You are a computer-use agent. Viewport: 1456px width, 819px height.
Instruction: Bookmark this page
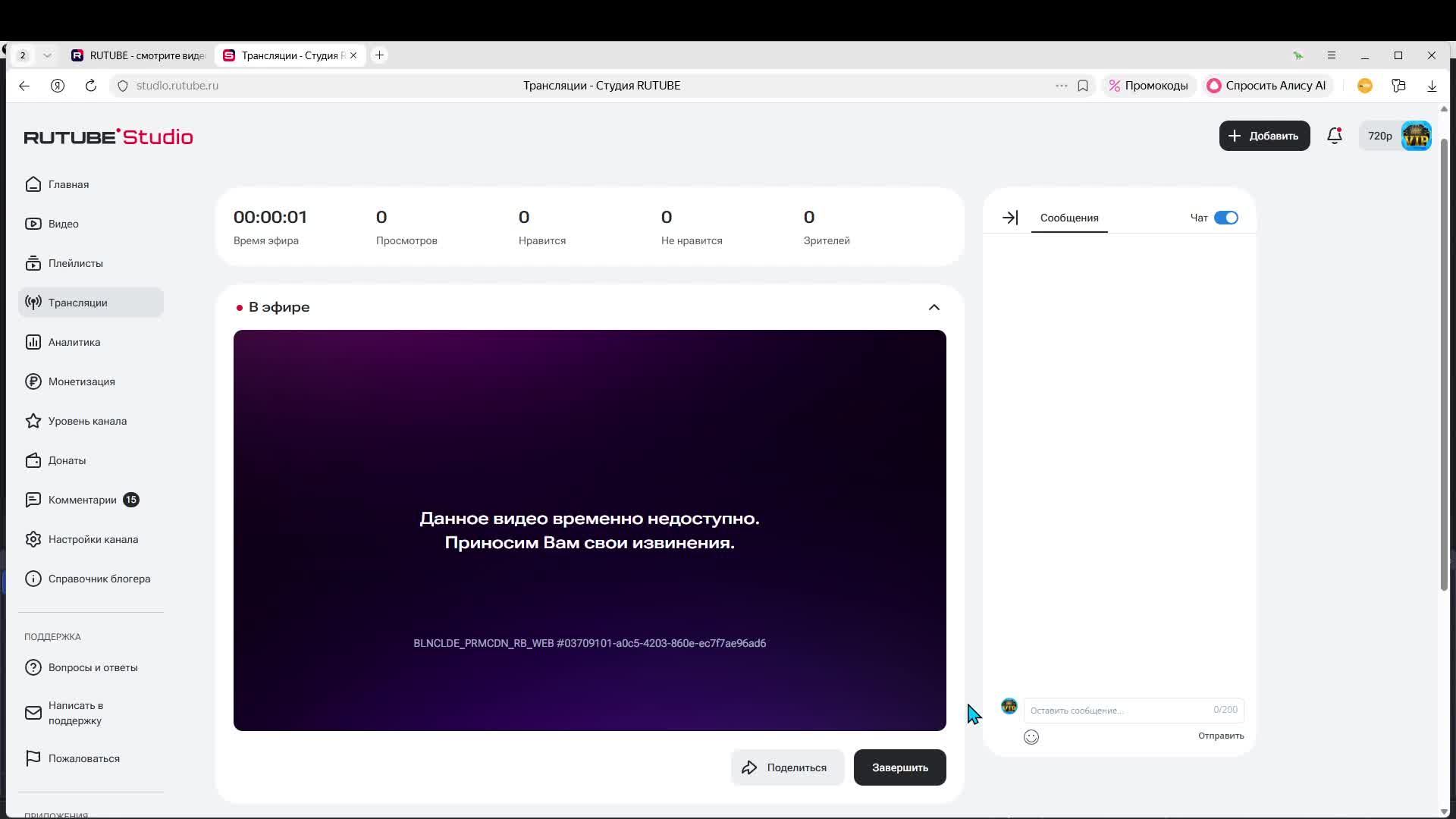click(1083, 86)
